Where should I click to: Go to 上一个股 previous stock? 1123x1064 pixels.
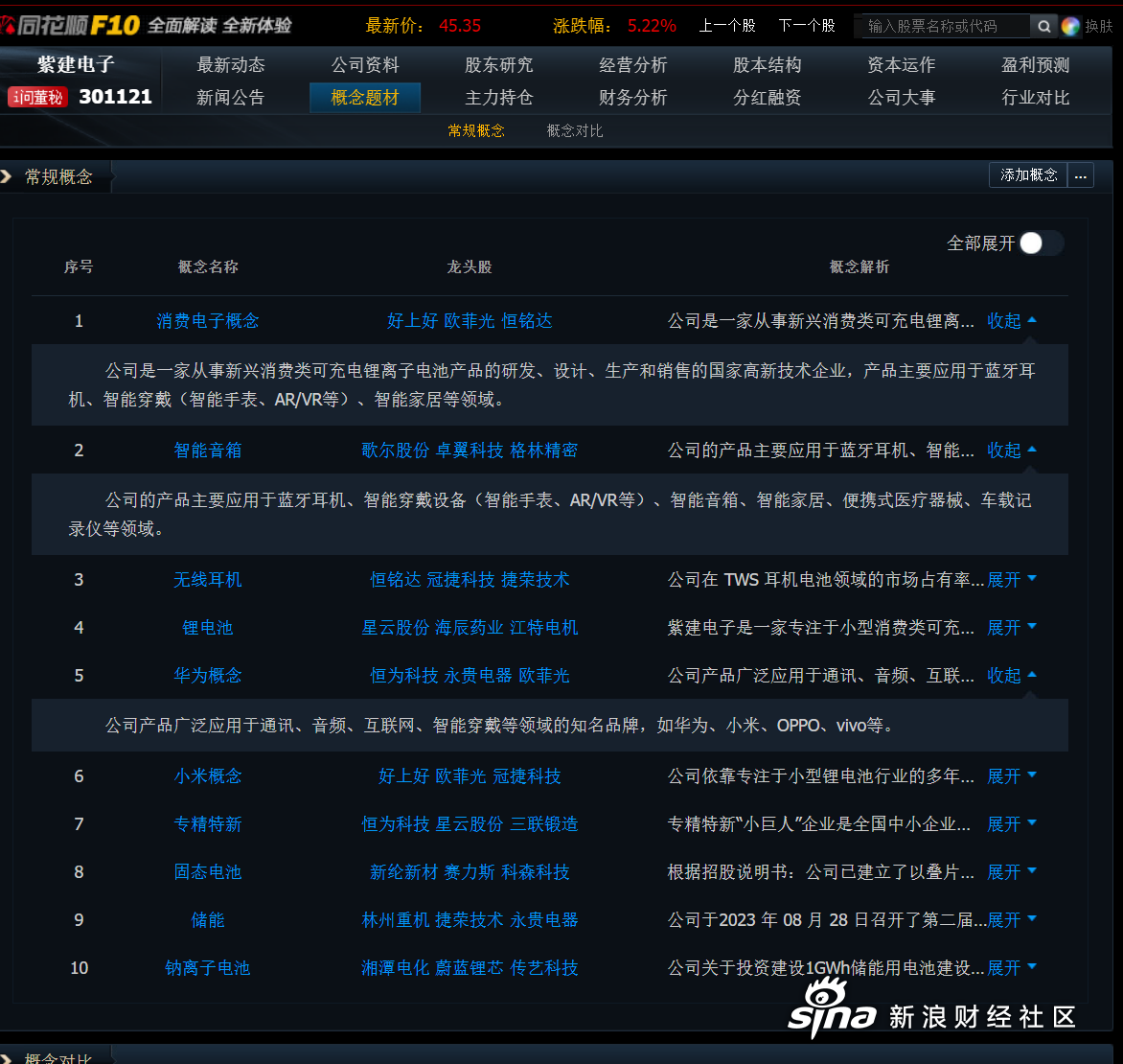[x=727, y=27]
